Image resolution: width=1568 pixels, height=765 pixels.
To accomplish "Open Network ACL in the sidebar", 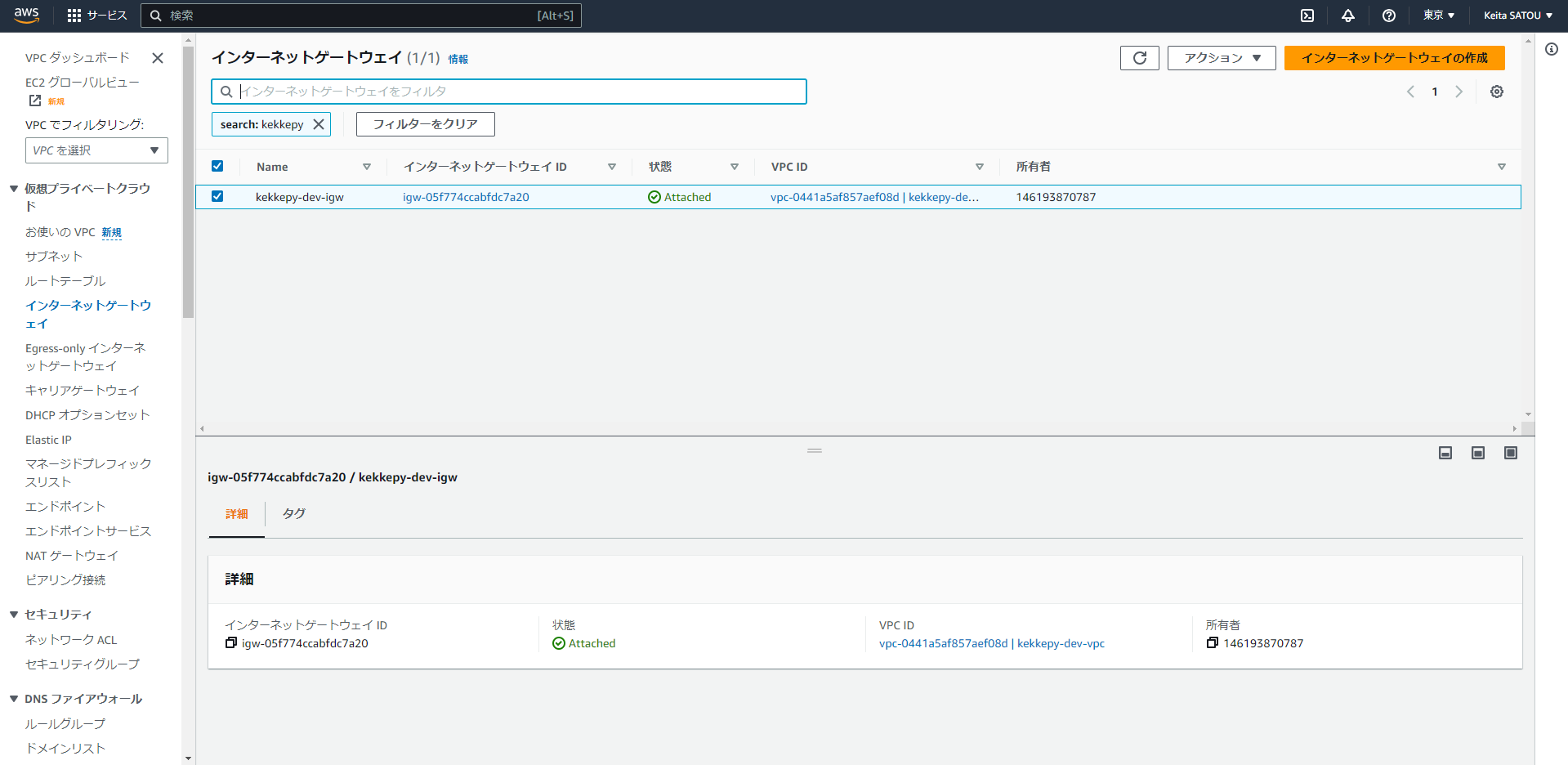I will (71, 640).
